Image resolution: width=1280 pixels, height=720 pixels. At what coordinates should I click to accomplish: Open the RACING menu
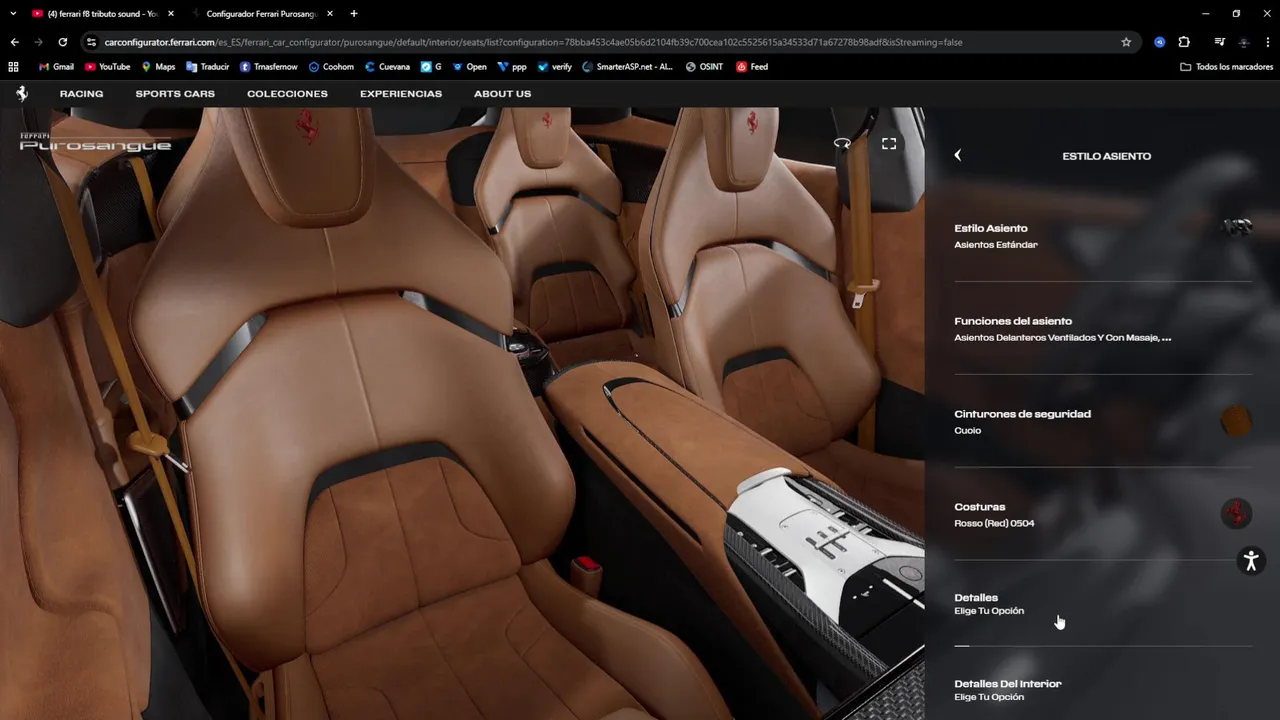[81, 94]
